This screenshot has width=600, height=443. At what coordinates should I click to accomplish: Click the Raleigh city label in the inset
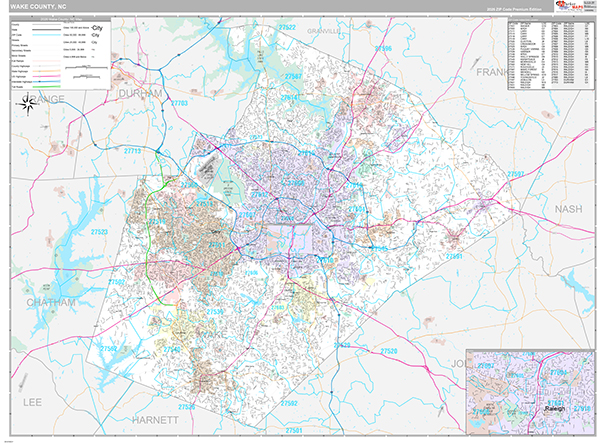555,409
